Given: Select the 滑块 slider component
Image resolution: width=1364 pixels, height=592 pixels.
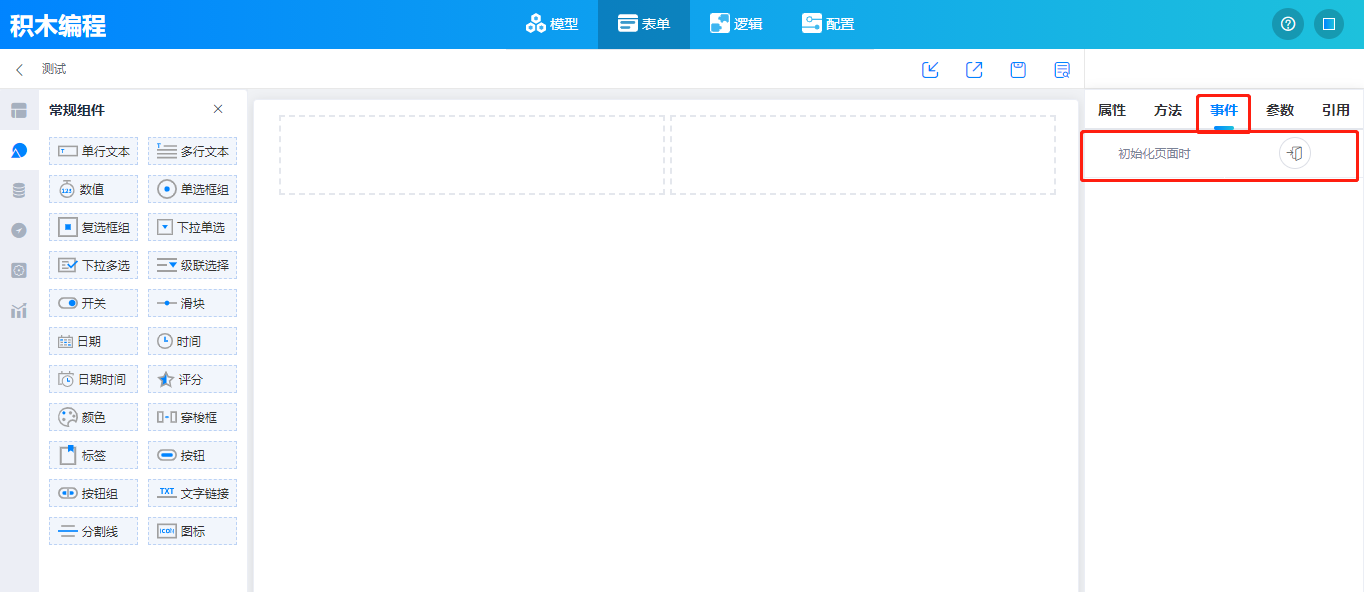Looking at the screenshot, I should click(x=193, y=303).
